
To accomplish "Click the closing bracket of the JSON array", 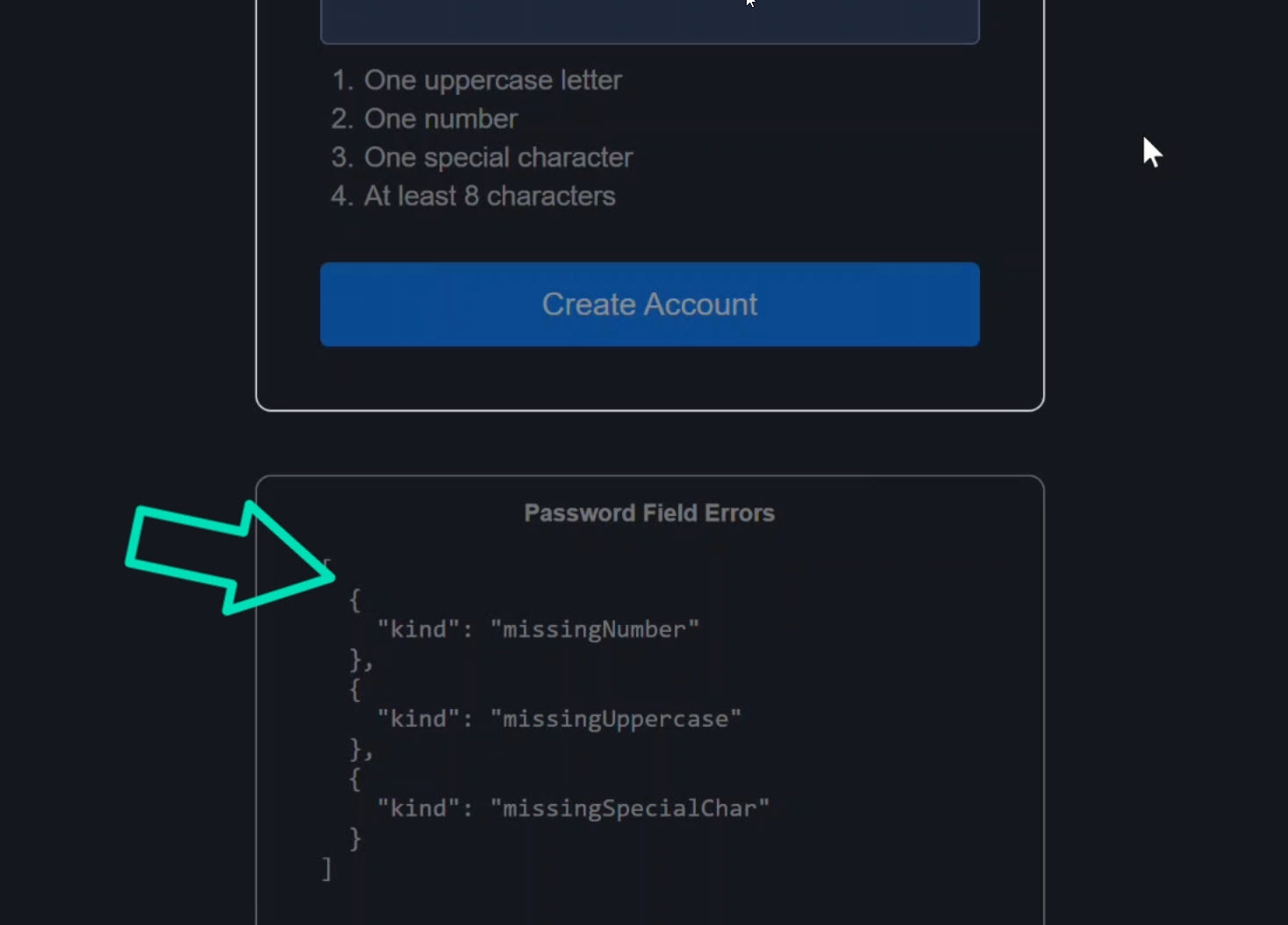I will pos(326,867).
